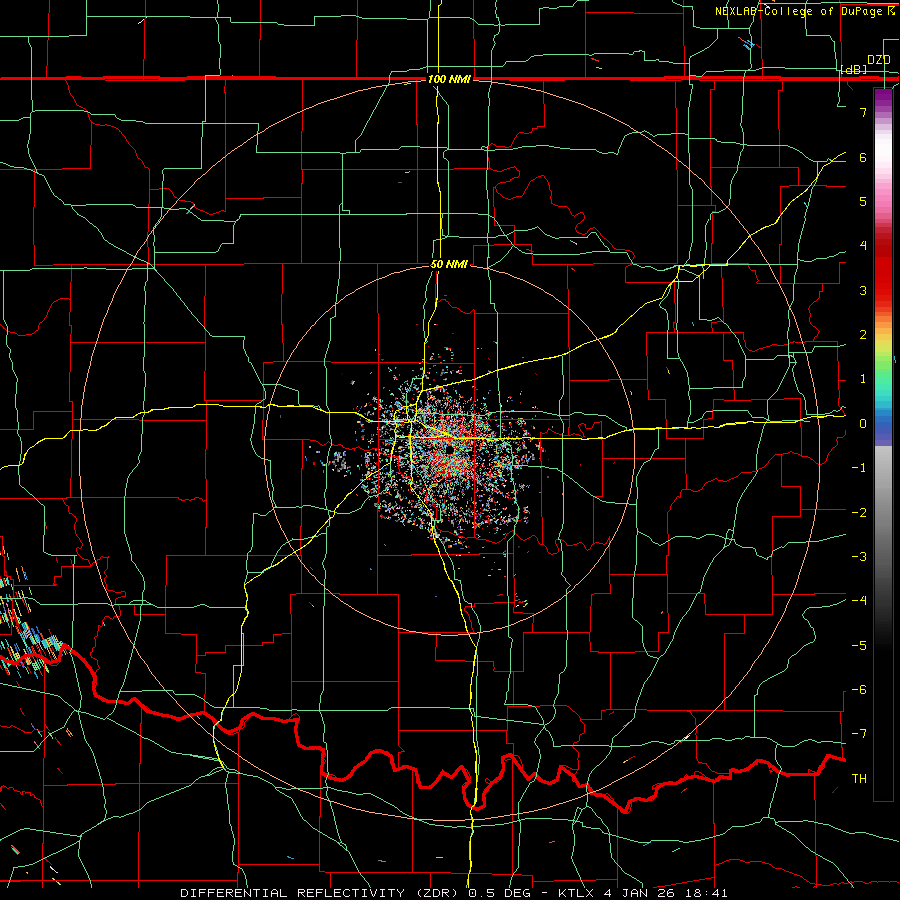This screenshot has height=900, width=900.
Task: Click the 50 NMI range ring label
Action: coord(449,264)
